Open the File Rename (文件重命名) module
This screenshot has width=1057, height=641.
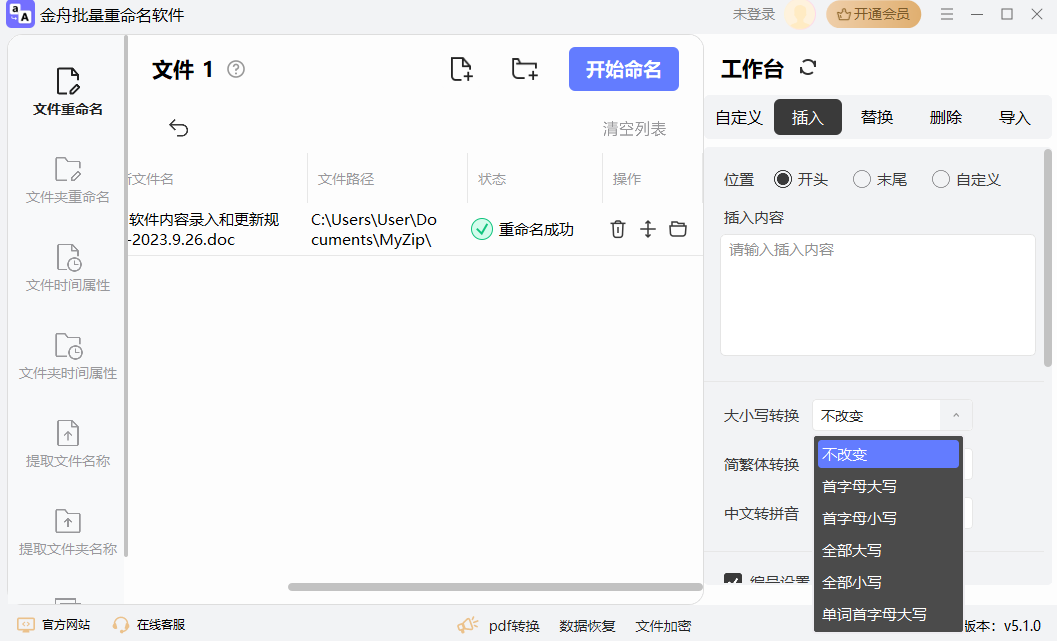click(67, 91)
